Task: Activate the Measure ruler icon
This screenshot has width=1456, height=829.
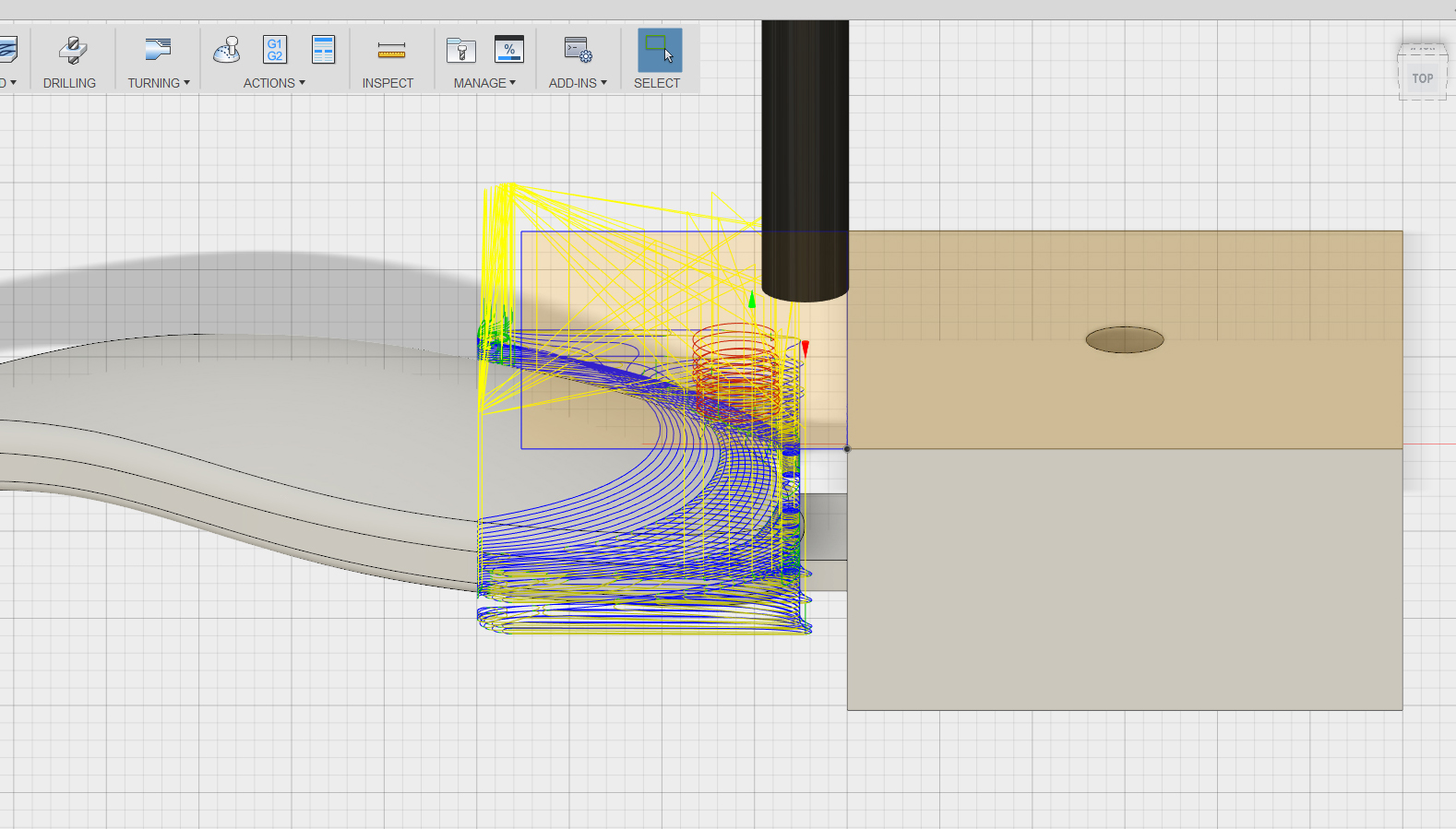Action: [391, 50]
